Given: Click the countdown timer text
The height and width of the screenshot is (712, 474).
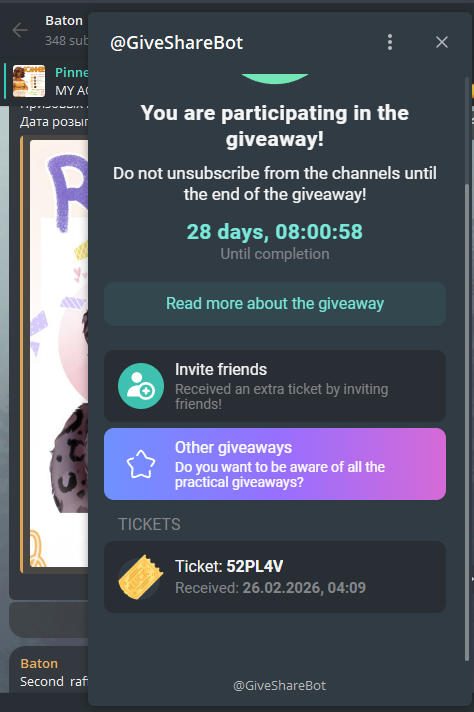Looking at the screenshot, I should [x=275, y=232].
